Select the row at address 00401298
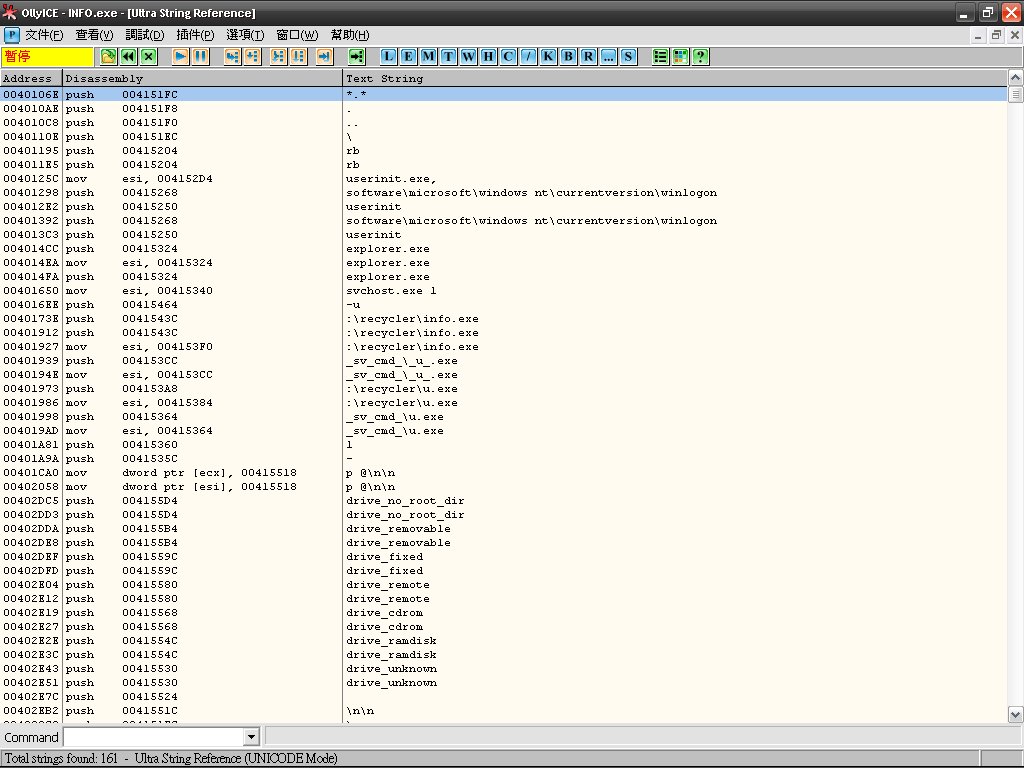The width and height of the screenshot is (1024, 768). click(x=504, y=193)
